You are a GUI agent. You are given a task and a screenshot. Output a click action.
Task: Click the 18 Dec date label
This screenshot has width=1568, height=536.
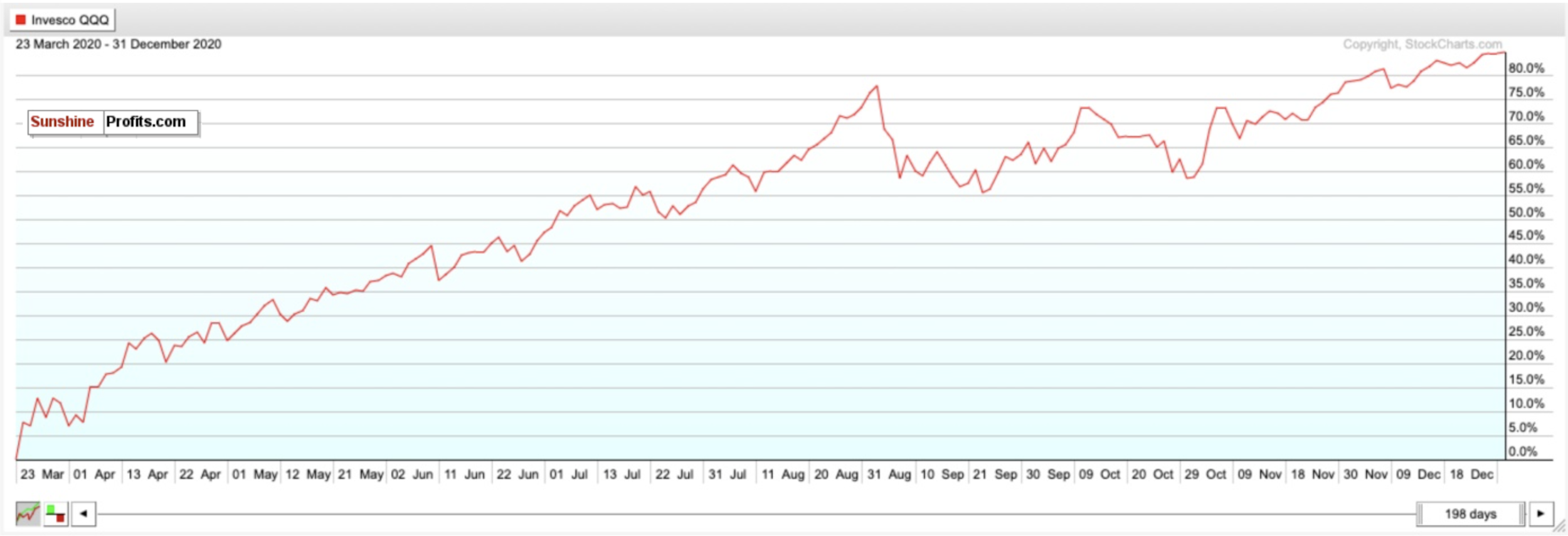(1471, 474)
